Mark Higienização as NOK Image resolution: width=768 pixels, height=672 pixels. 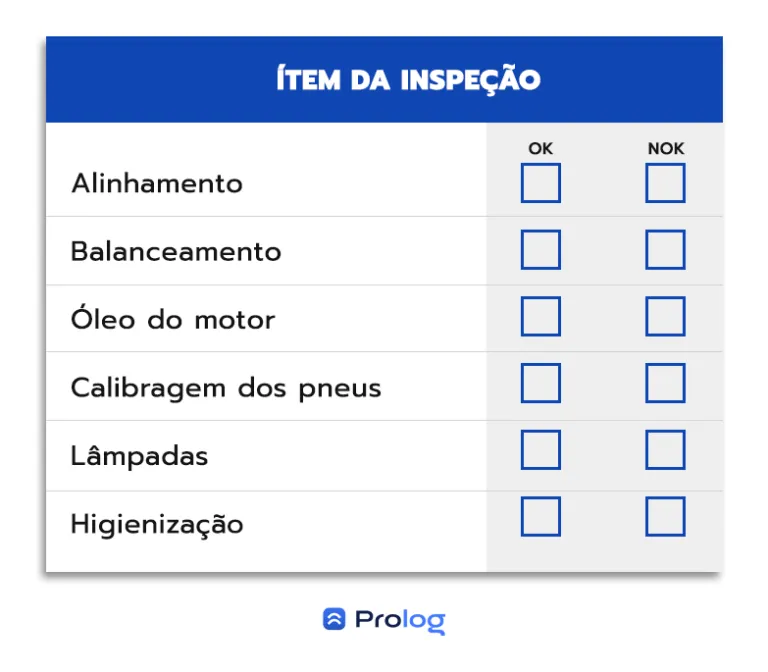click(665, 516)
